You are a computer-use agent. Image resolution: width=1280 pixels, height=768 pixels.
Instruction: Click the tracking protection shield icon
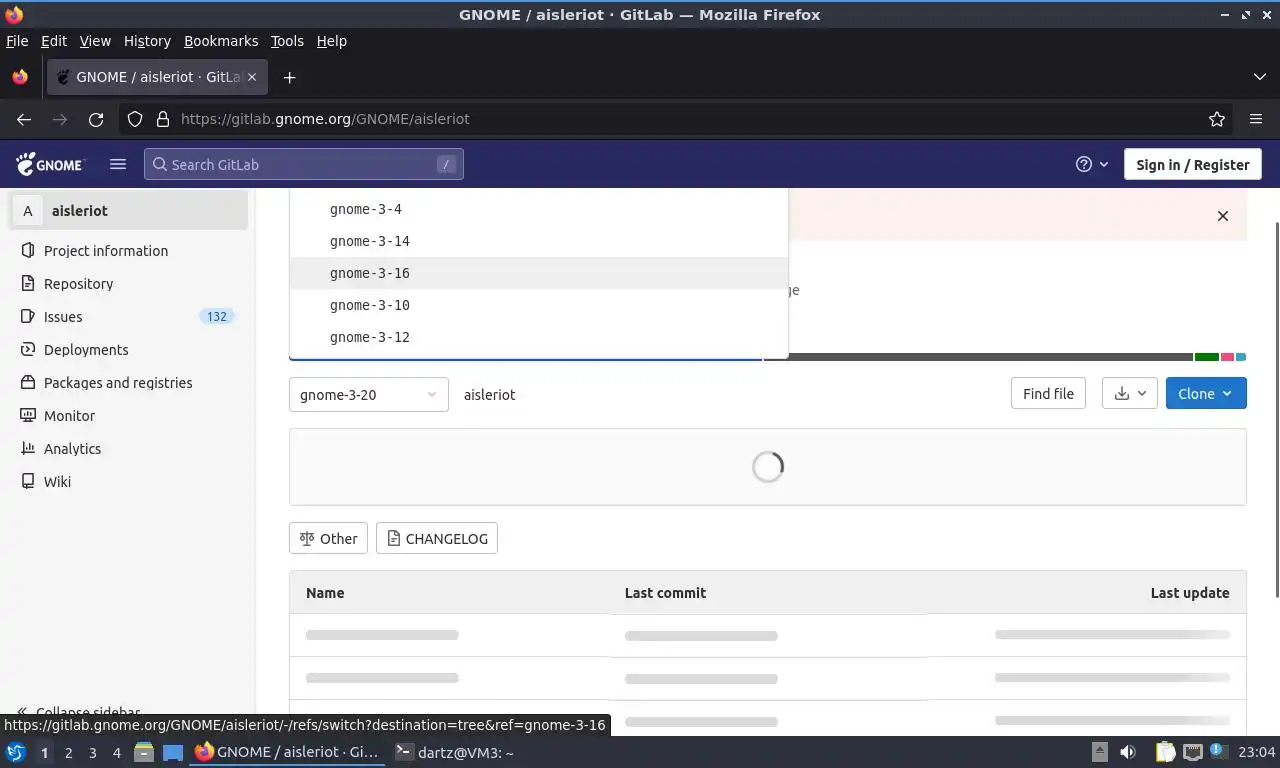[135, 119]
